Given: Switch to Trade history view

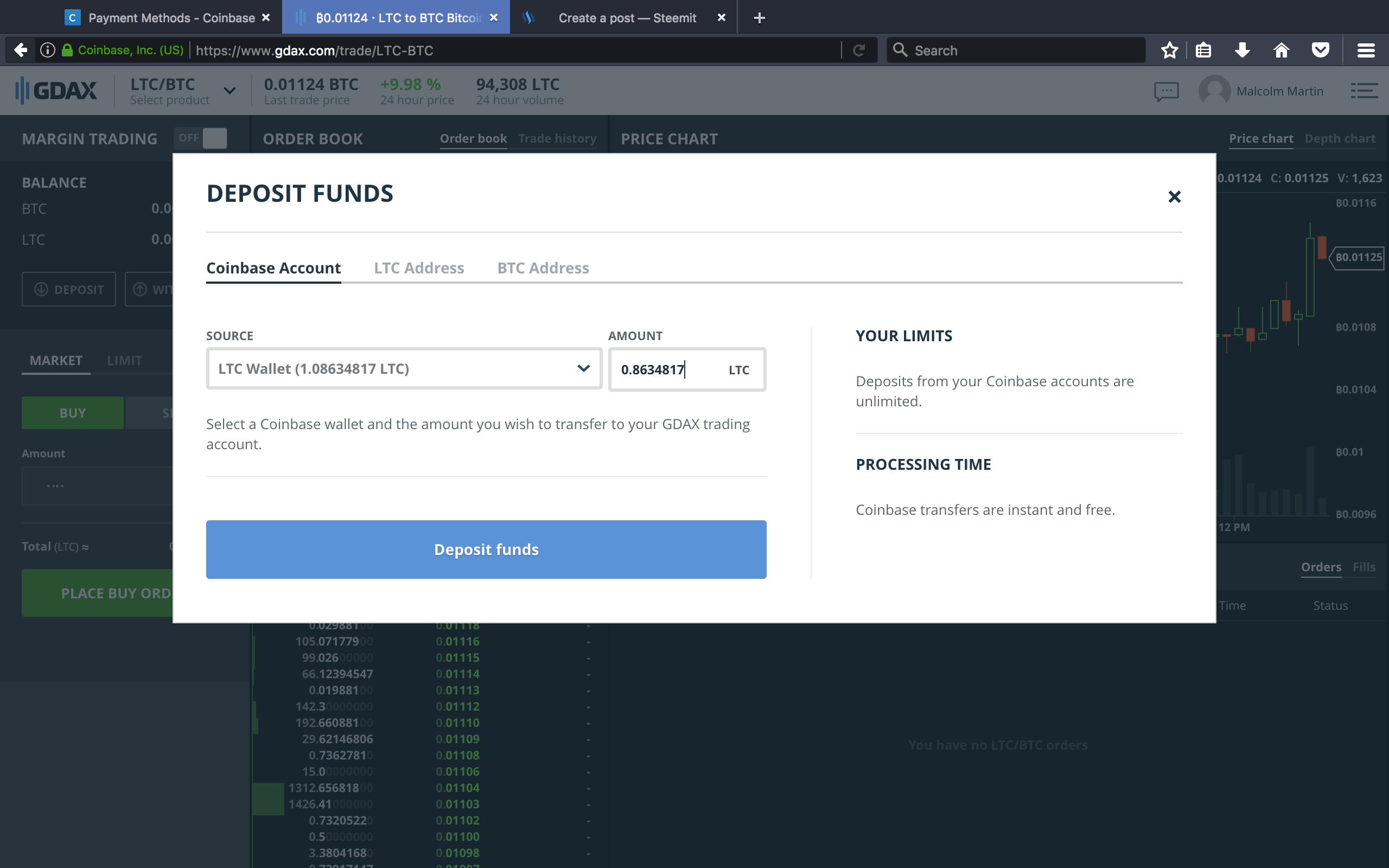Looking at the screenshot, I should click(x=557, y=138).
